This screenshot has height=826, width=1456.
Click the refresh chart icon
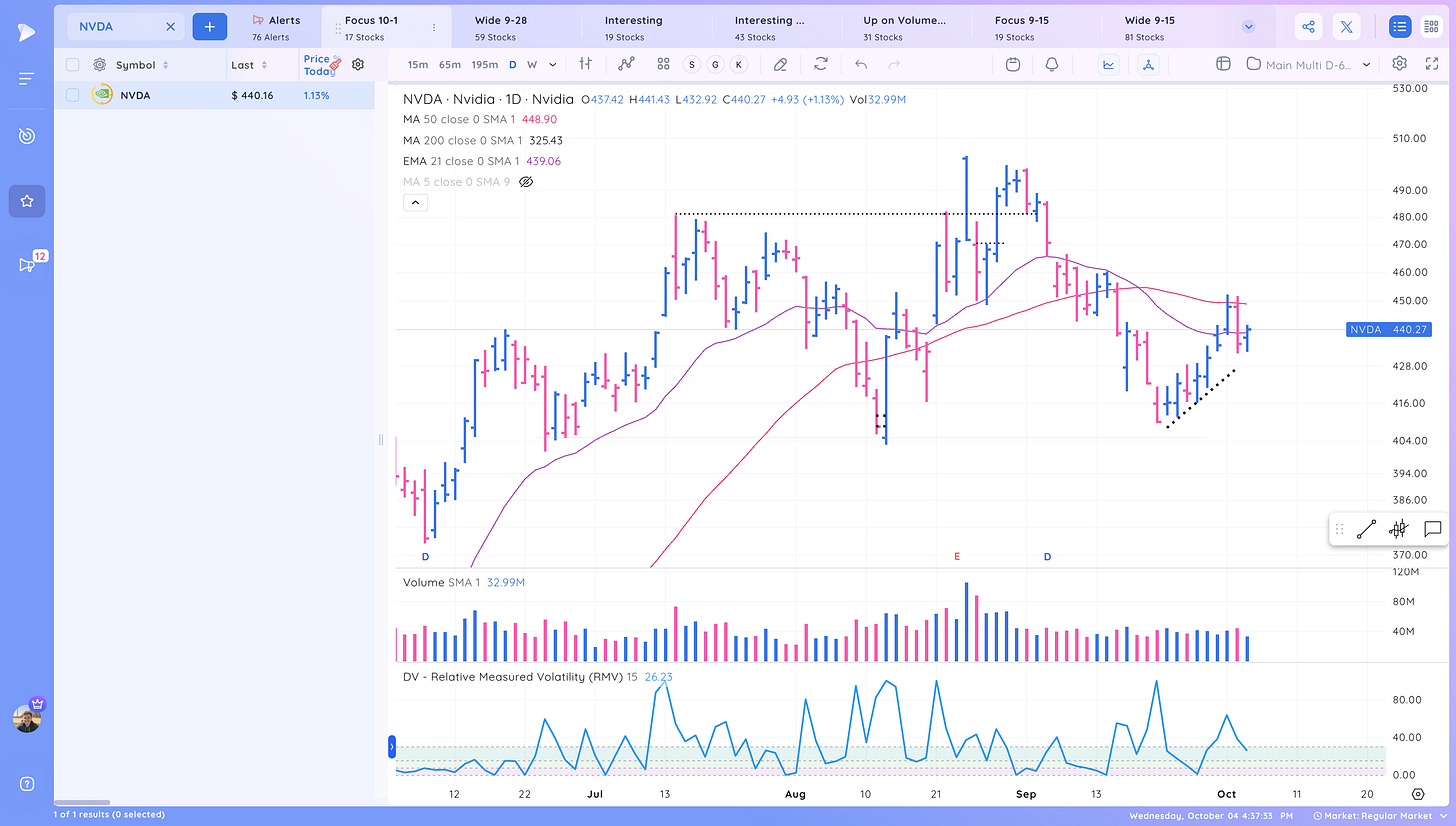(821, 64)
